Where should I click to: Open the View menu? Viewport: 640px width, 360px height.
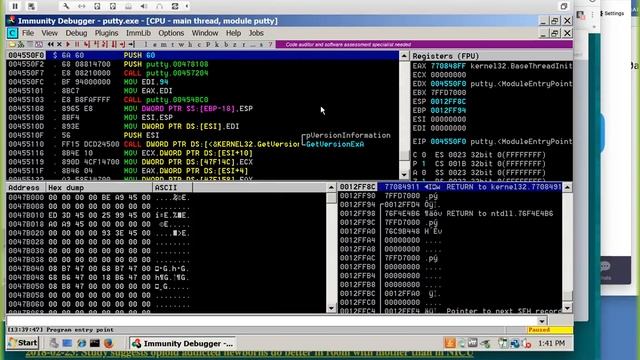pos(49,33)
